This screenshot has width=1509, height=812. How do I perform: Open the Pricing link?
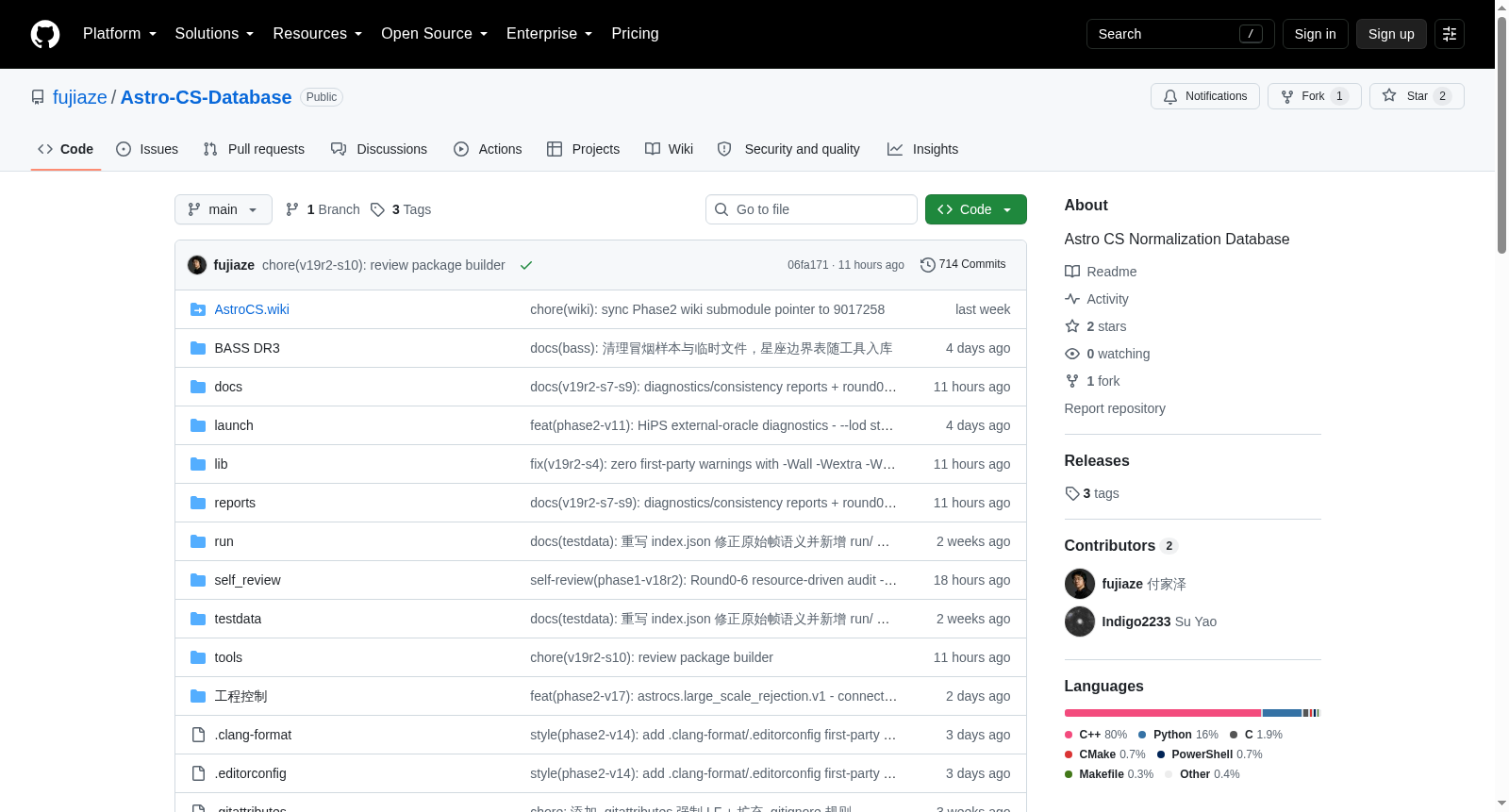pos(636,34)
